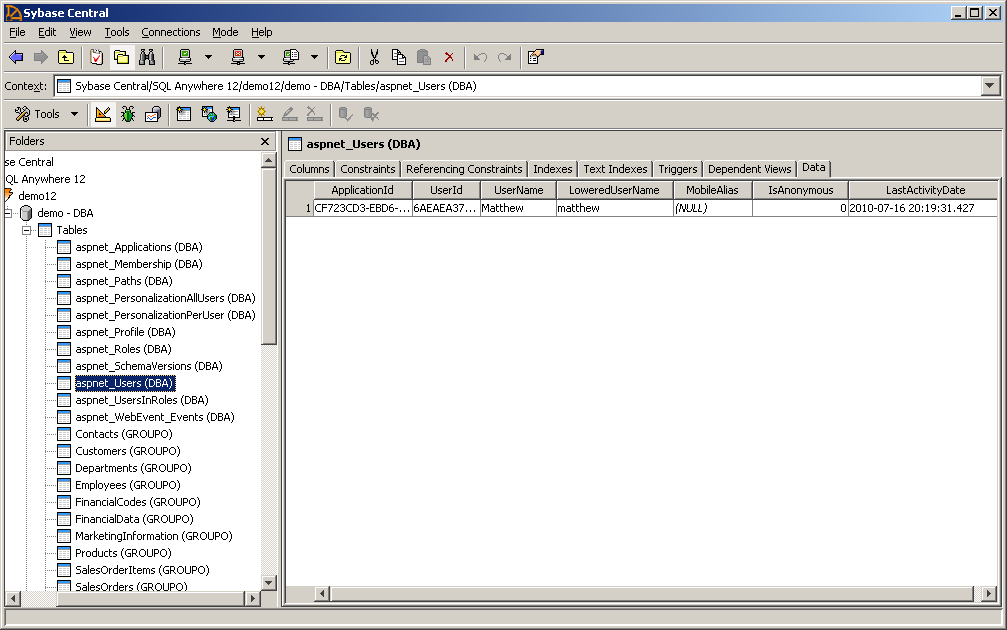Open the Tools menu
Screen dimensions: 1007x630
tap(117, 32)
